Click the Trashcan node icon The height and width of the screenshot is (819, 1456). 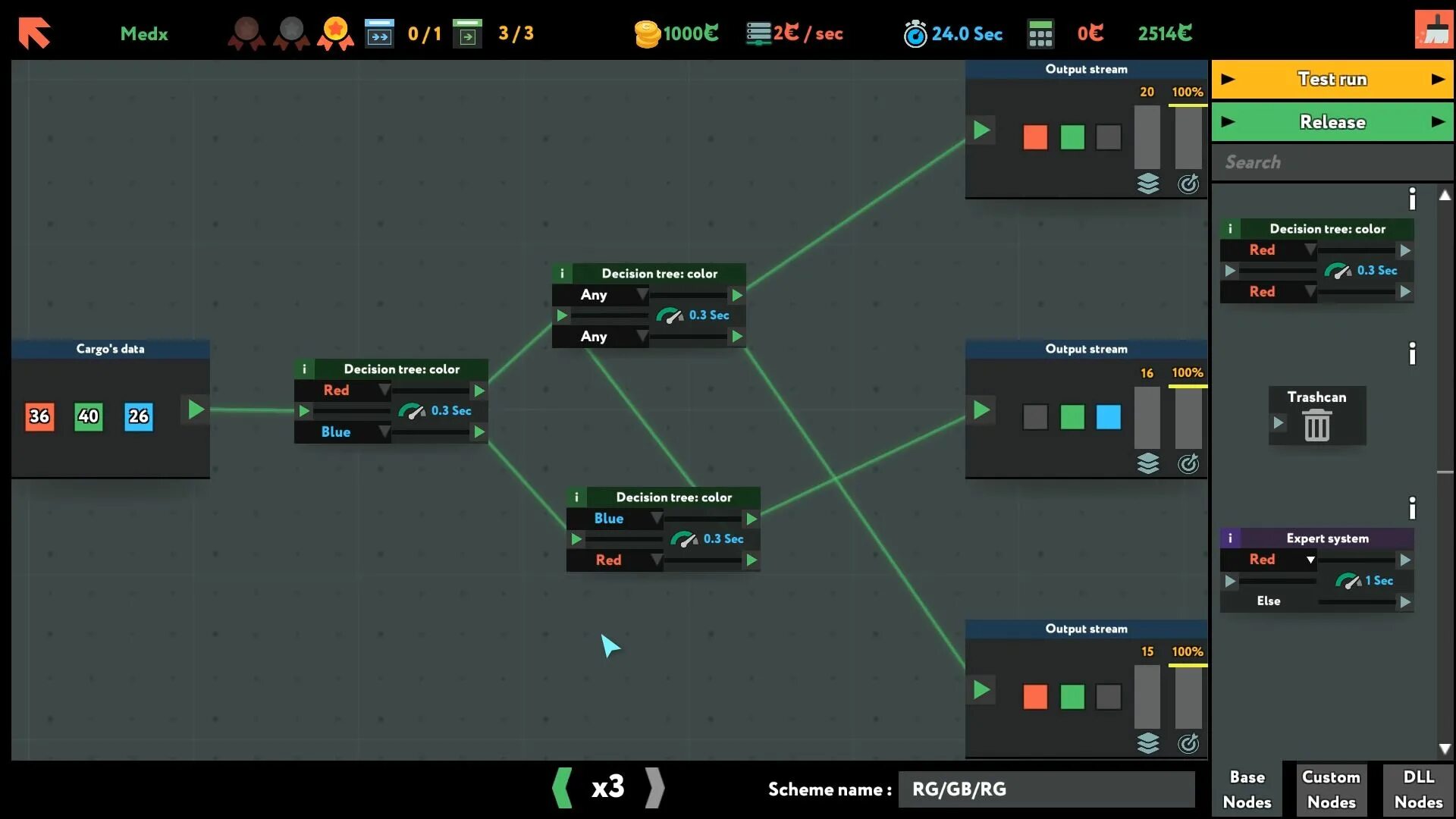point(1316,424)
